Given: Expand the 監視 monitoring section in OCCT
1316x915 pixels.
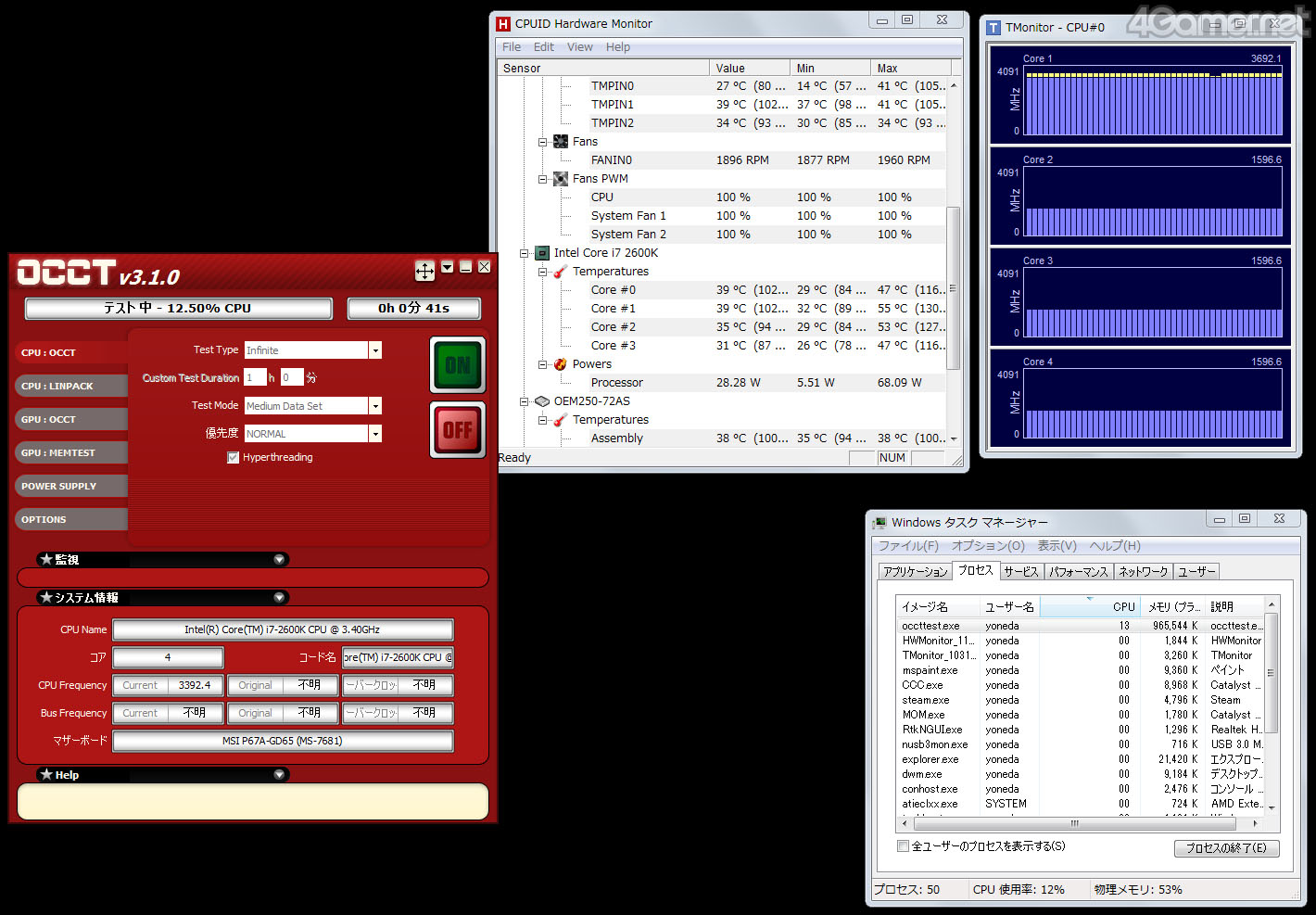Looking at the screenshot, I should tap(279, 560).
